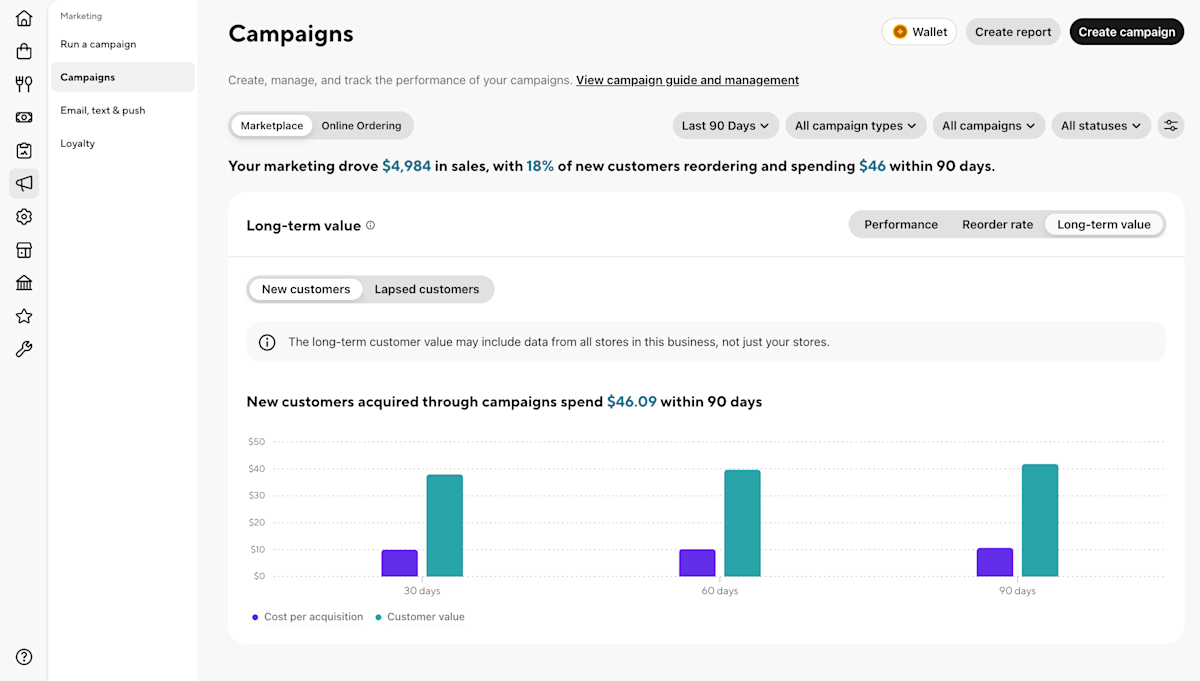Select the Marketing megaphone icon
This screenshot has width=1200, height=681.
(24, 183)
